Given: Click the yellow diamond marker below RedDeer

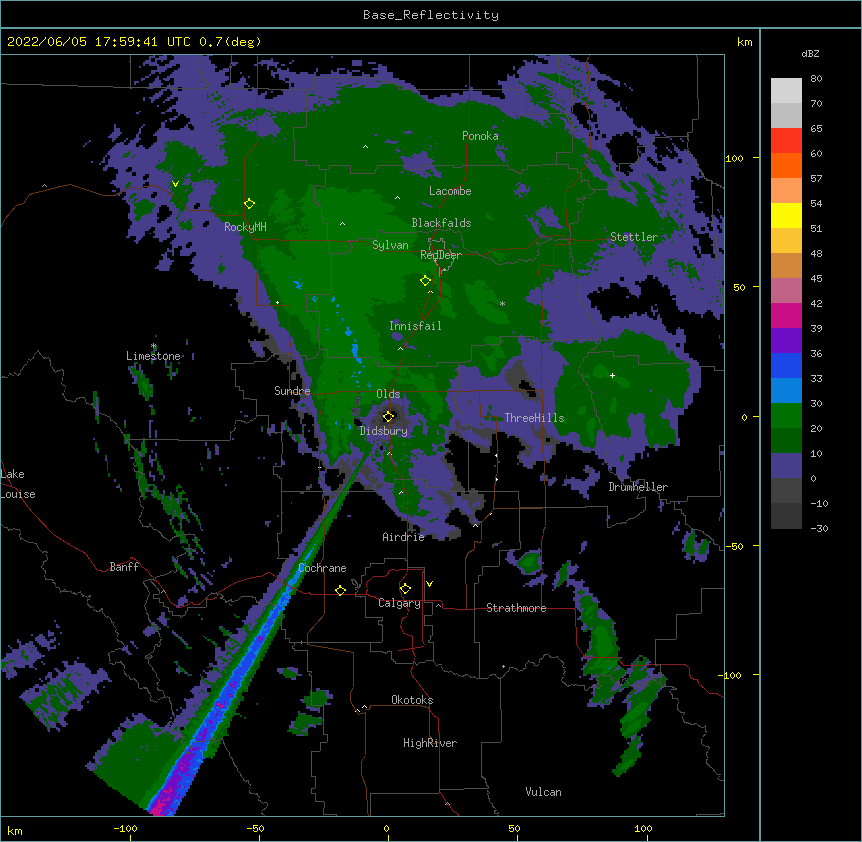Looking at the screenshot, I should [426, 281].
